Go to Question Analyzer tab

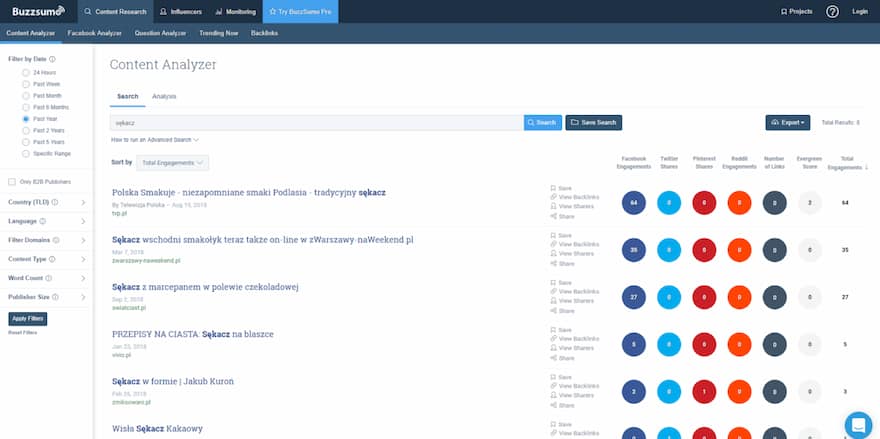point(160,33)
